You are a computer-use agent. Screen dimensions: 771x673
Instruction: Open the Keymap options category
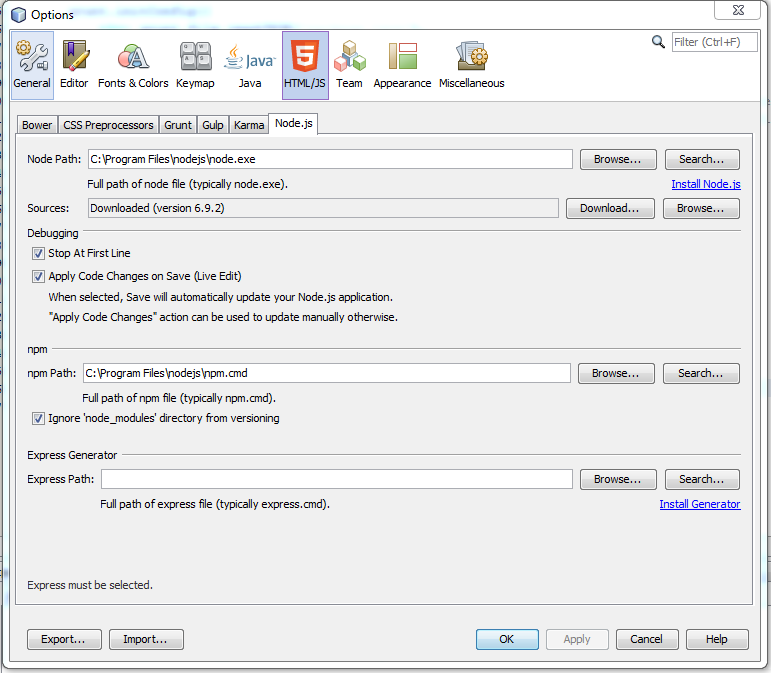[195, 65]
